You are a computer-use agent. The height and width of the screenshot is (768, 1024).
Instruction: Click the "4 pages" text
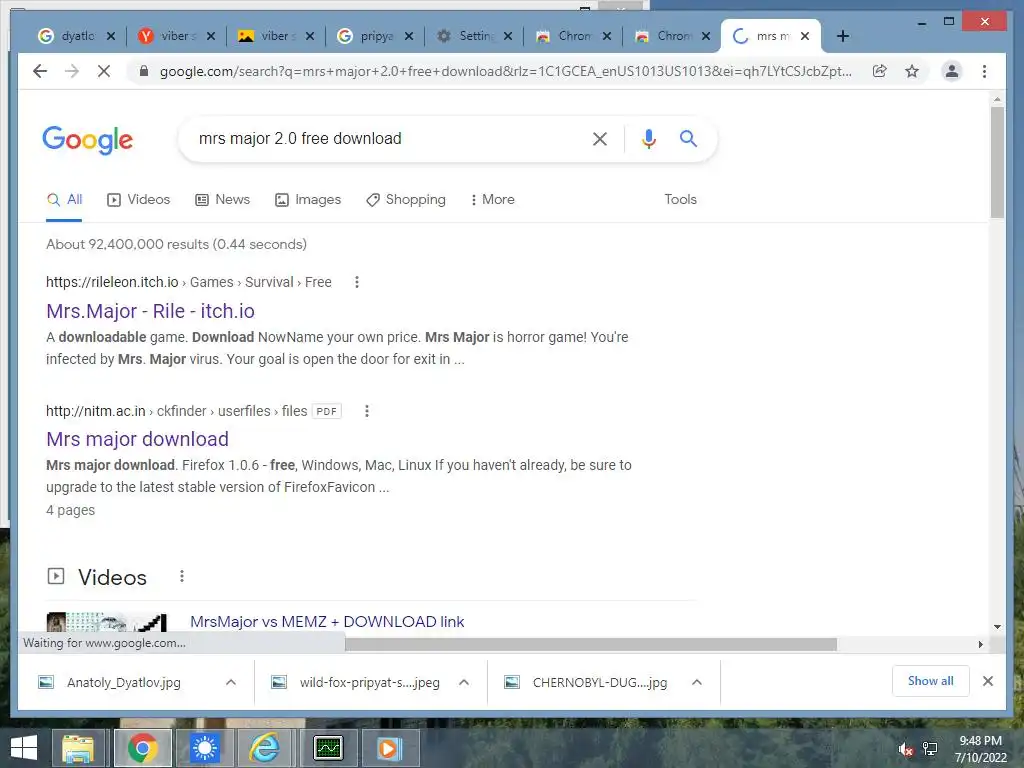tap(71, 510)
